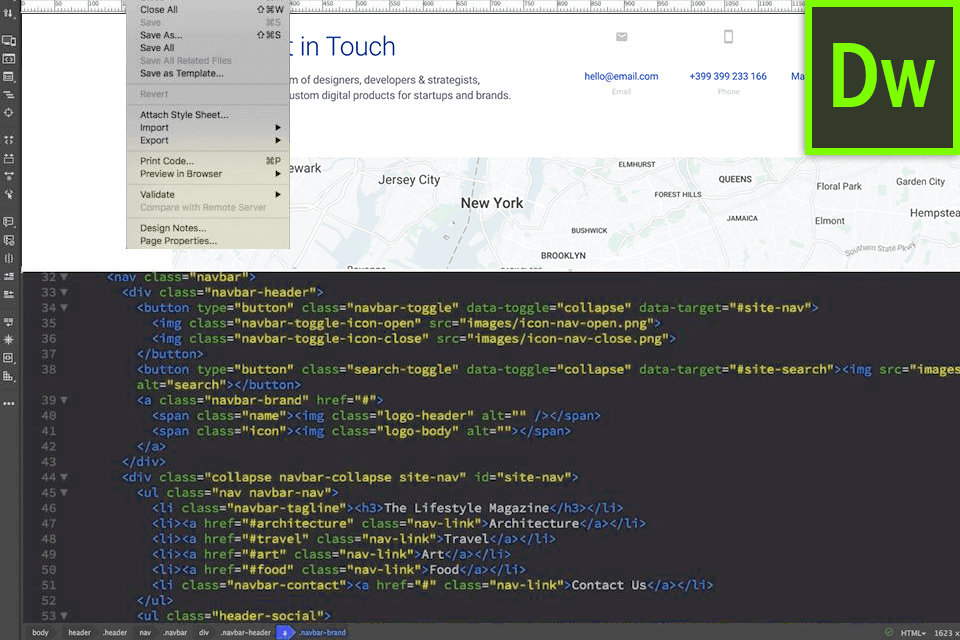The width and height of the screenshot is (960, 640).
Task: Open the HTML language dropdown in the status bar
Action: pyautogui.click(x=912, y=633)
